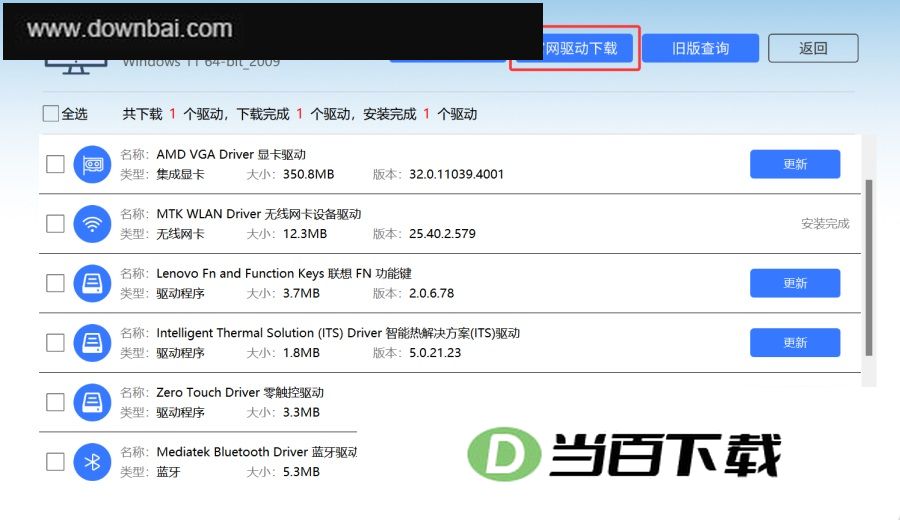Image resolution: width=900 pixels, height=520 pixels.
Task: Check the AMD VGA Driver checkbox
Action: click(55, 164)
